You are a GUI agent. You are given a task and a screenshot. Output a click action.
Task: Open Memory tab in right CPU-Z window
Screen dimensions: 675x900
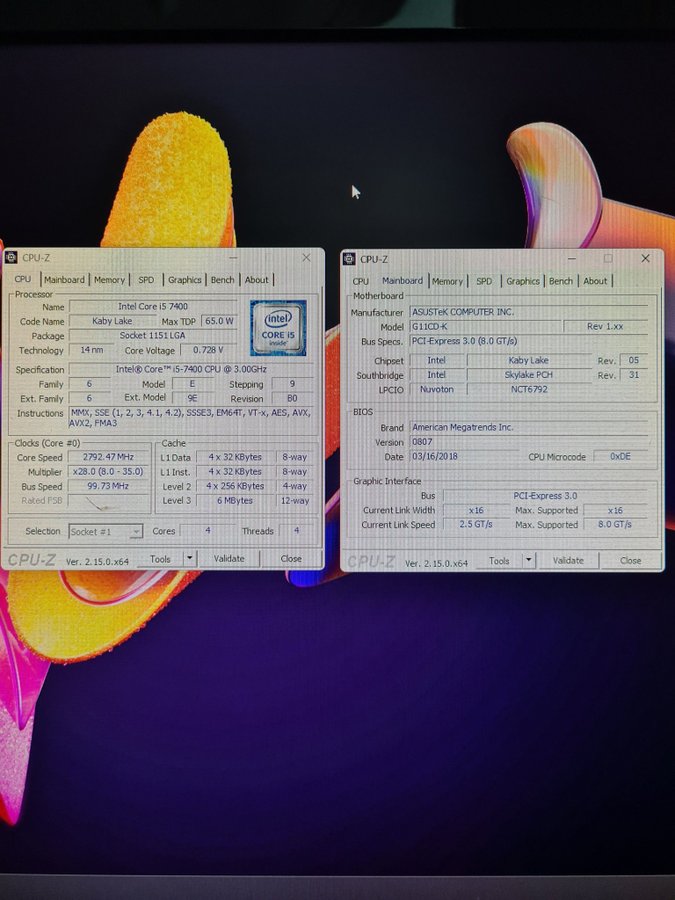click(447, 281)
